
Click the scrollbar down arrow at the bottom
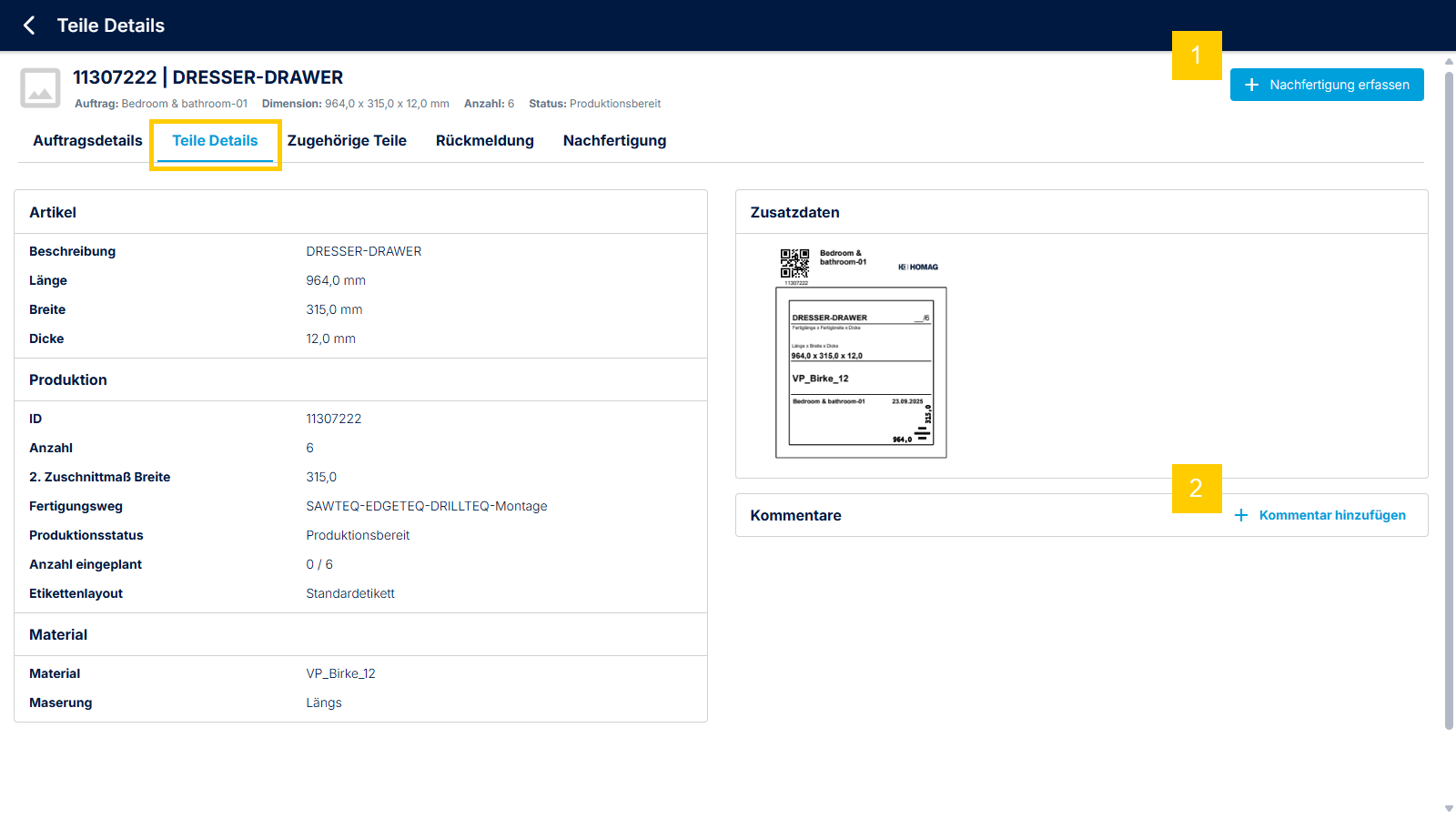[x=1449, y=808]
